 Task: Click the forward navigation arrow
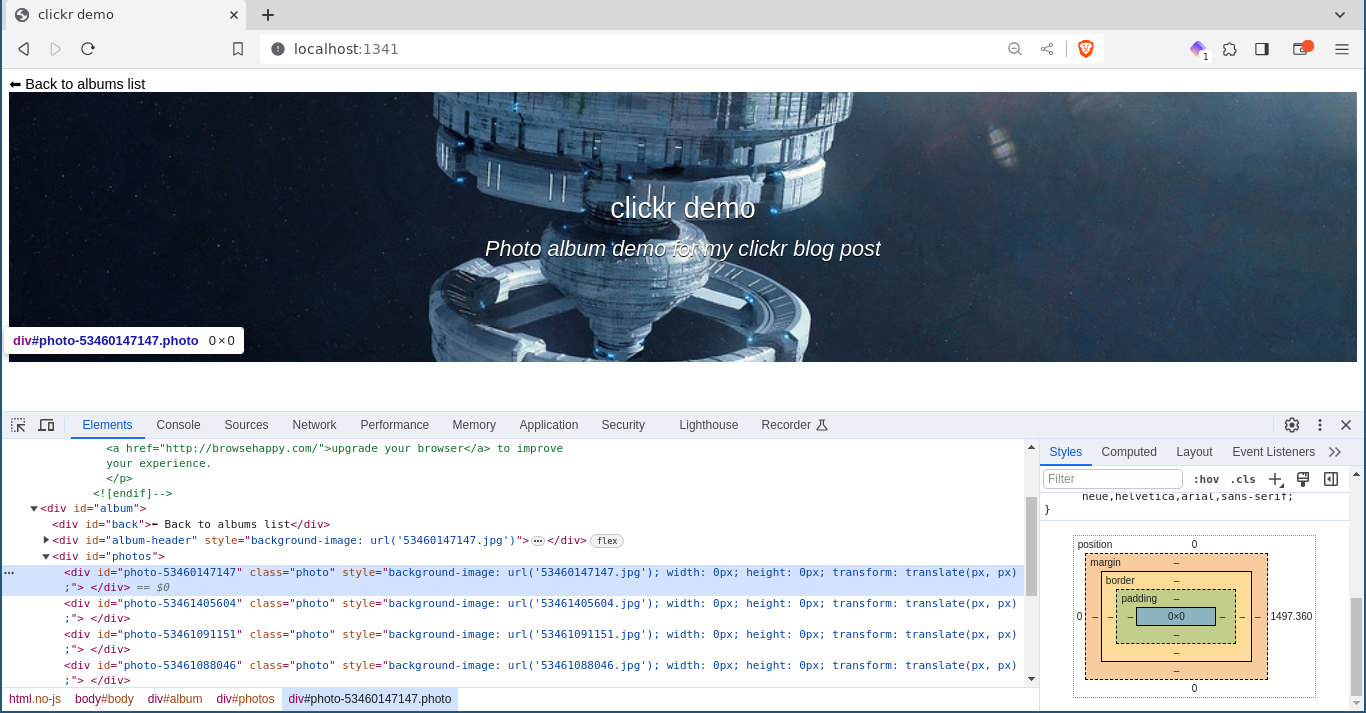point(56,49)
